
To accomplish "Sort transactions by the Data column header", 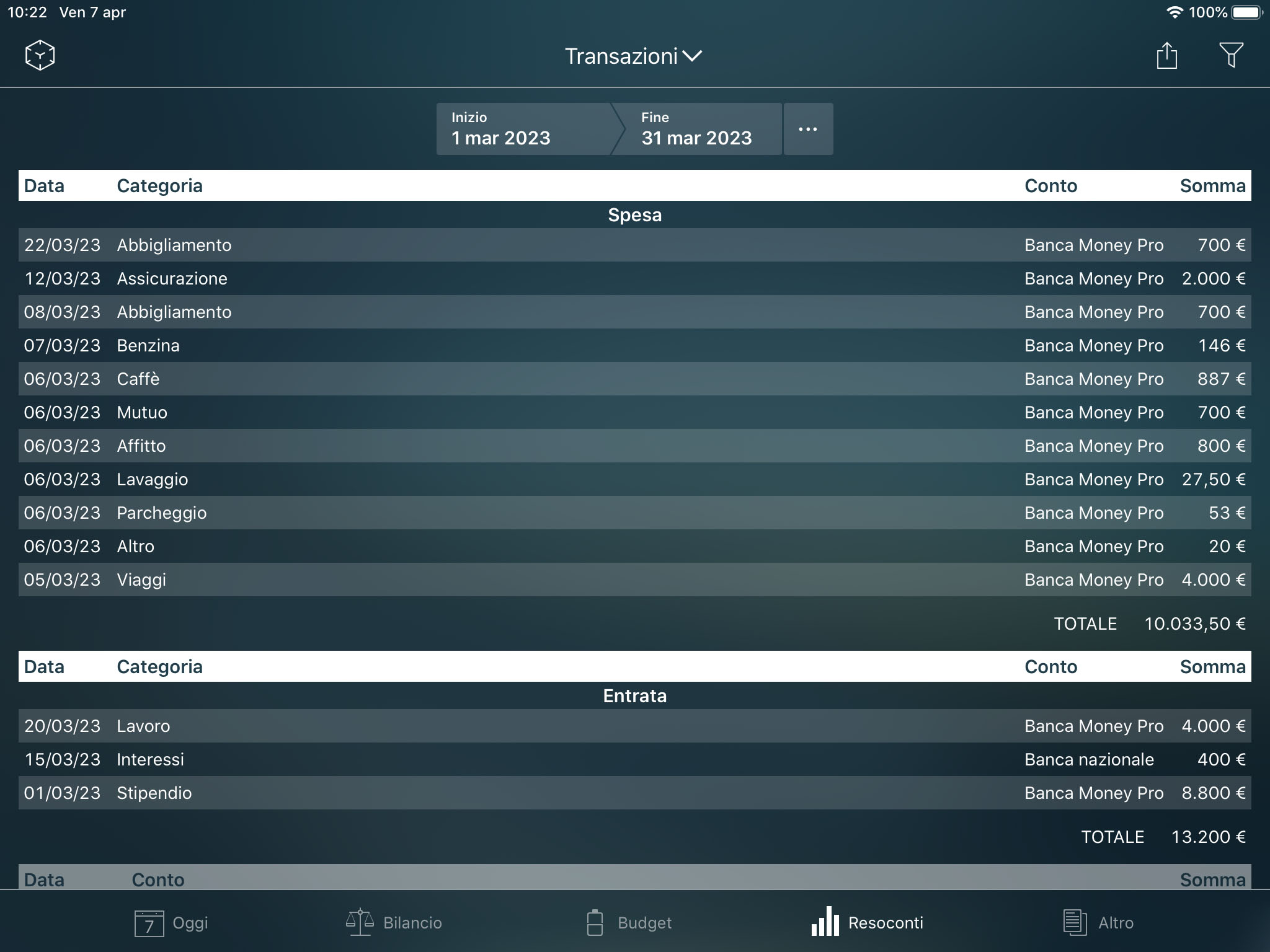I will [x=44, y=185].
